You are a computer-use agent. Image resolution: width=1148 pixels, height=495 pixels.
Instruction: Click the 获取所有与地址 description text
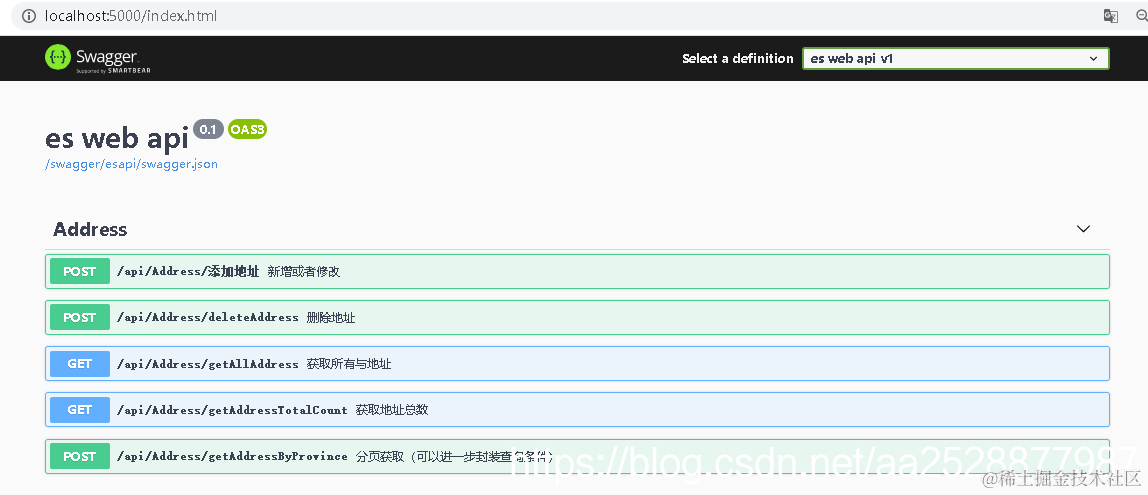(x=349, y=364)
